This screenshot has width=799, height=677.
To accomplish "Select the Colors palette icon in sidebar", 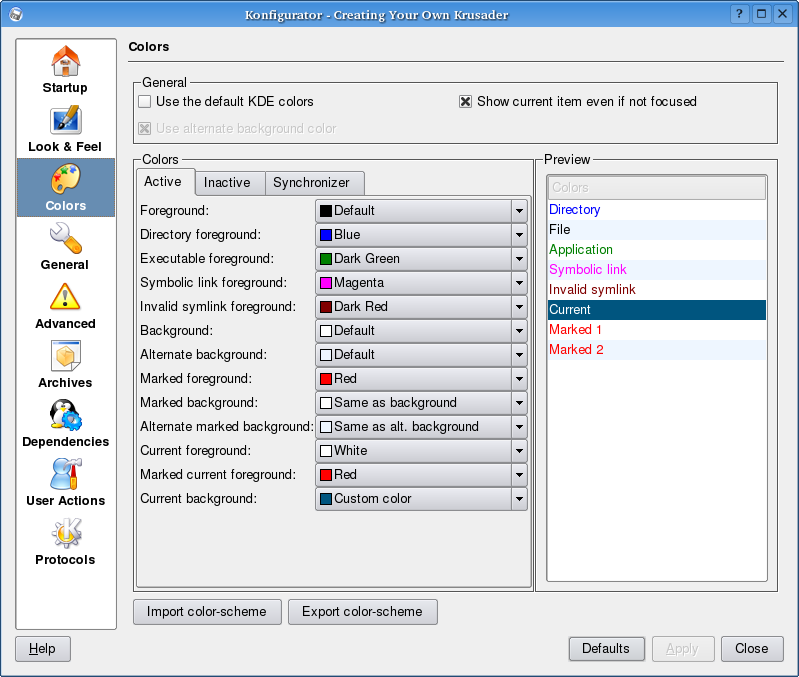I will (65, 179).
